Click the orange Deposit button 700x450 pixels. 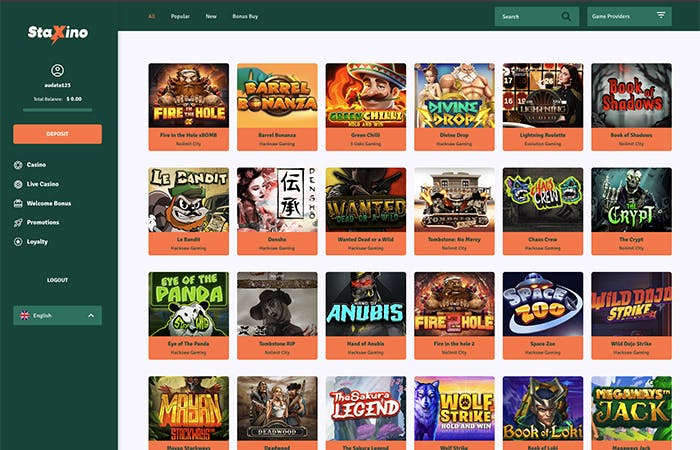(58, 134)
